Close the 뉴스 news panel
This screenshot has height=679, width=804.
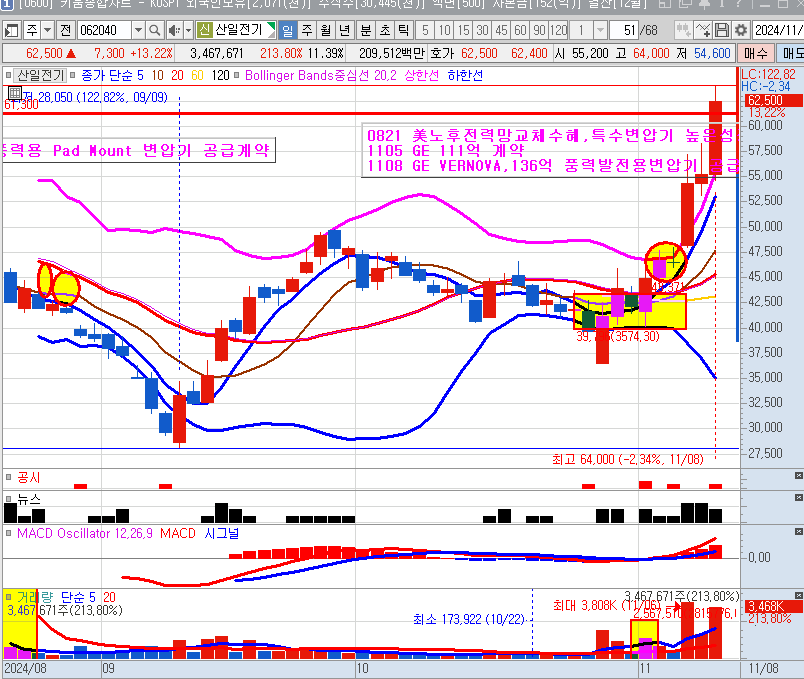click(x=798, y=497)
